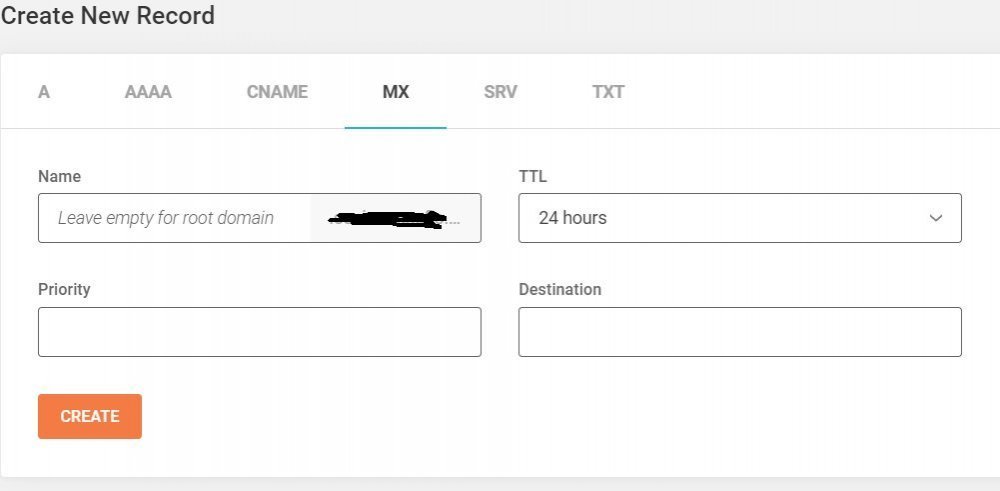Image resolution: width=1000 pixels, height=491 pixels.
Task: Click into the Destination input box
Action: [739, 332]
